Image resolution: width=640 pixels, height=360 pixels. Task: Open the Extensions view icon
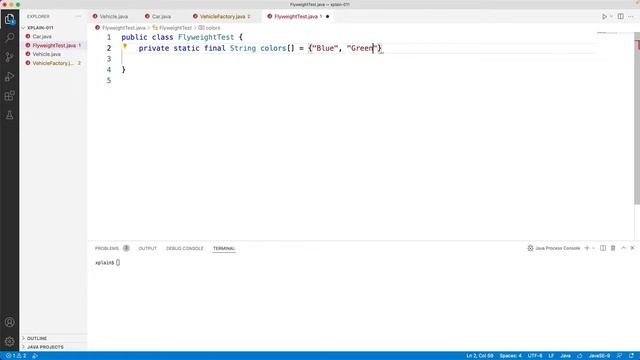[9, 96]
